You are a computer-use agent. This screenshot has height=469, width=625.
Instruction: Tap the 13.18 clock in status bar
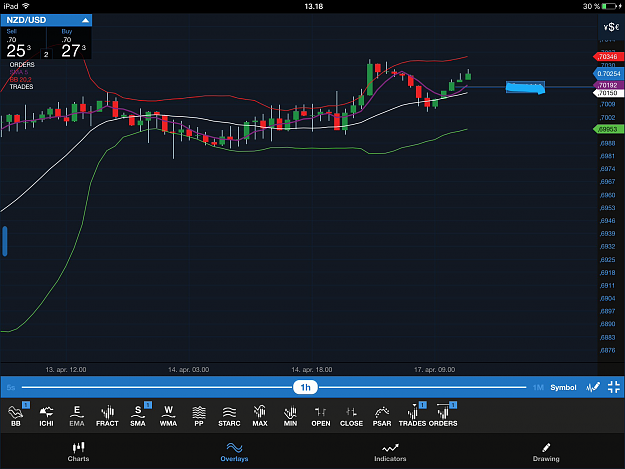(x=314, y=6)
